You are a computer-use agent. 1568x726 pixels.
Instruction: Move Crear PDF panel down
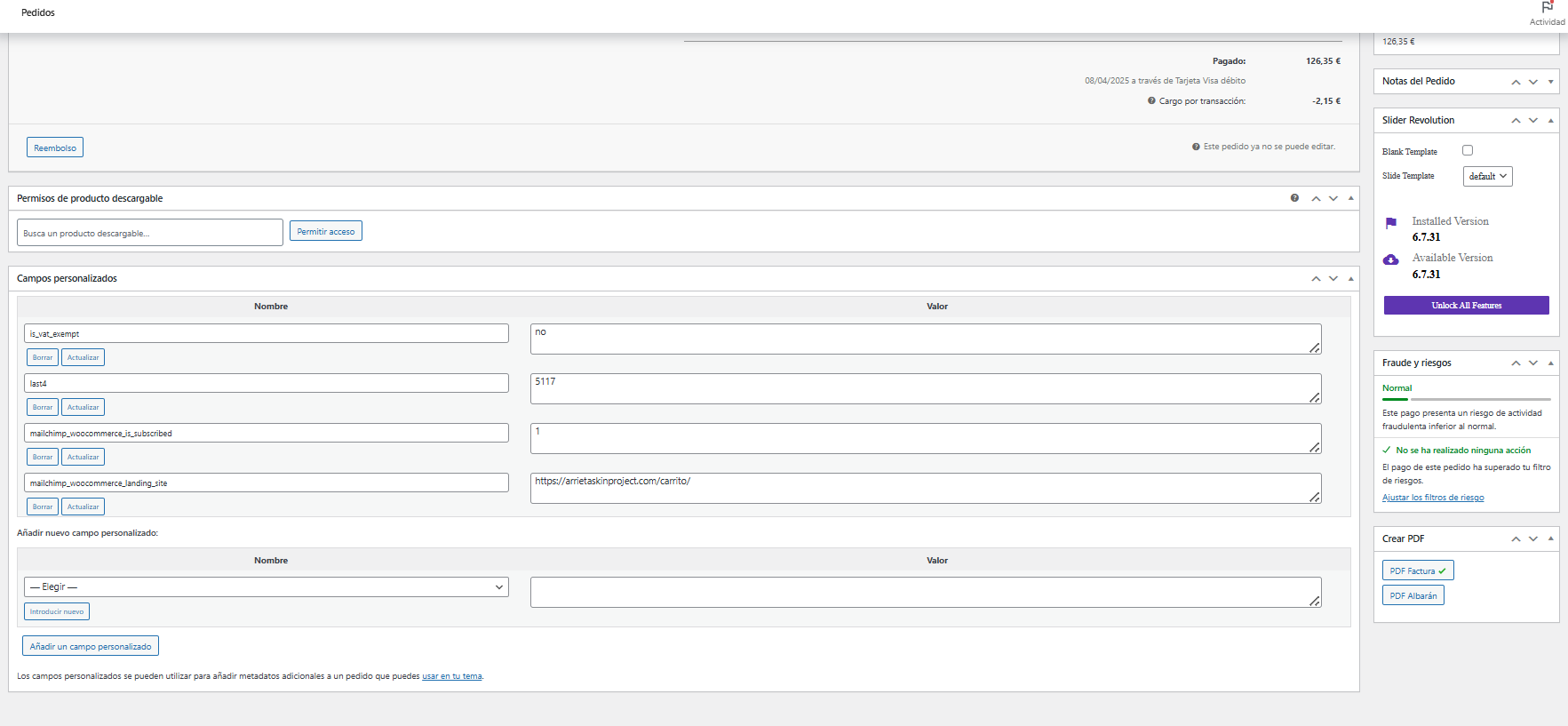click(1533, 539)
